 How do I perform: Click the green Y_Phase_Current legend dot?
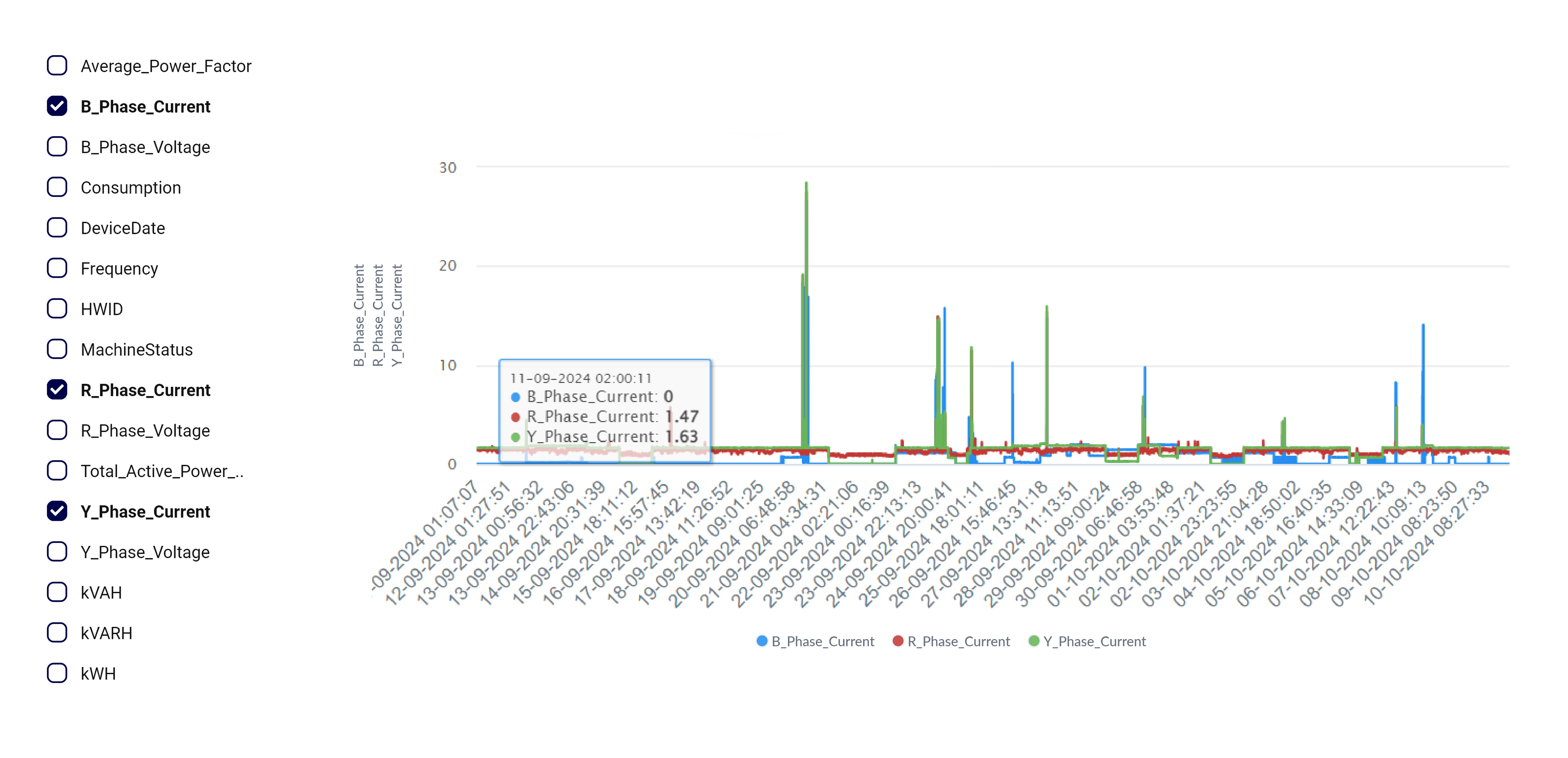pyautogui.click(x=1034, y=641)
